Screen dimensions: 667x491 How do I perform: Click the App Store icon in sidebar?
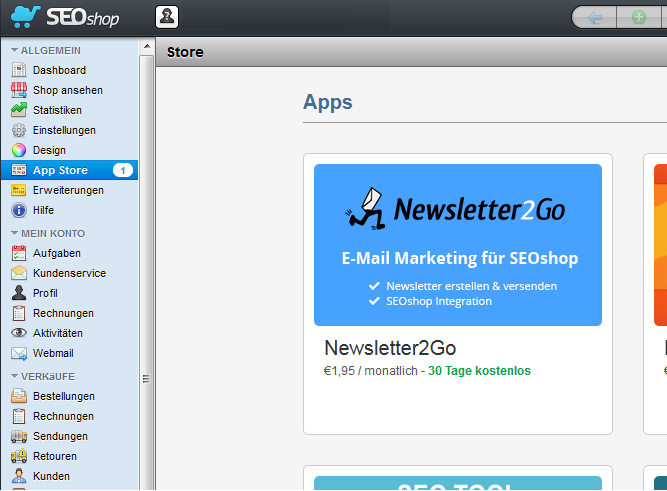coord(19,170)
